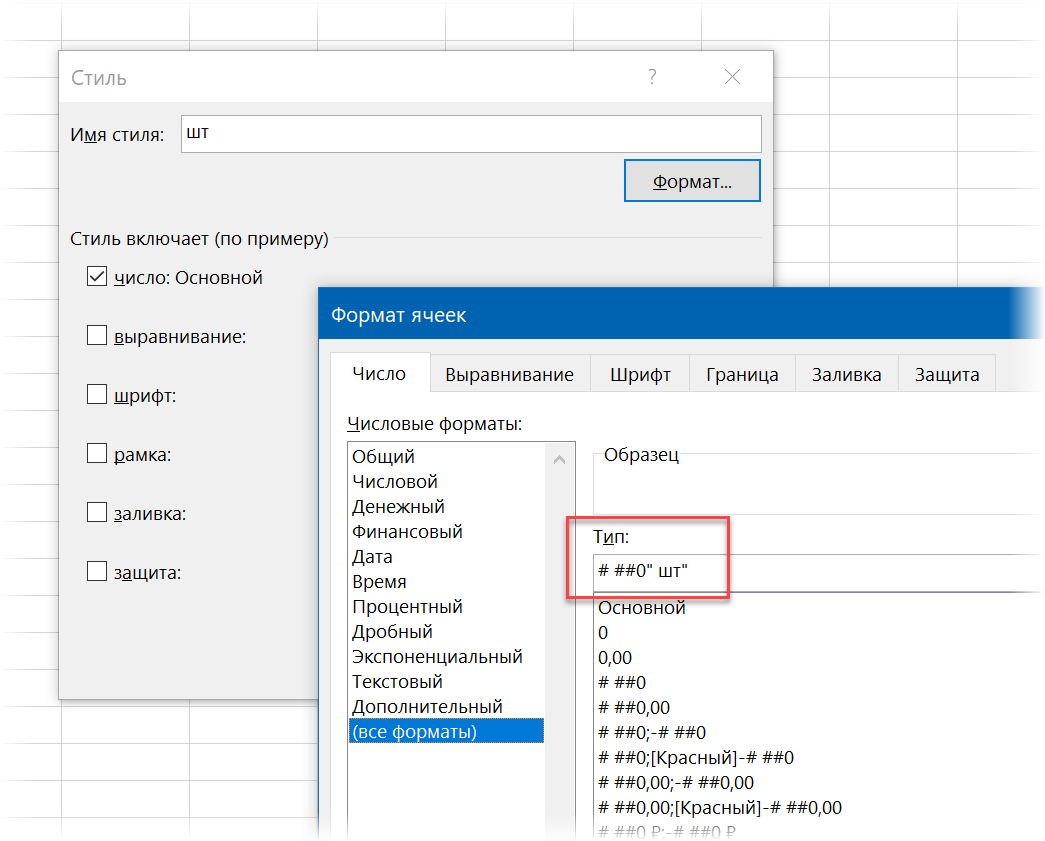This screenshot has height=841, width=1045.
Task: Enable the шрифт checkbox
Action: point(97,395)
